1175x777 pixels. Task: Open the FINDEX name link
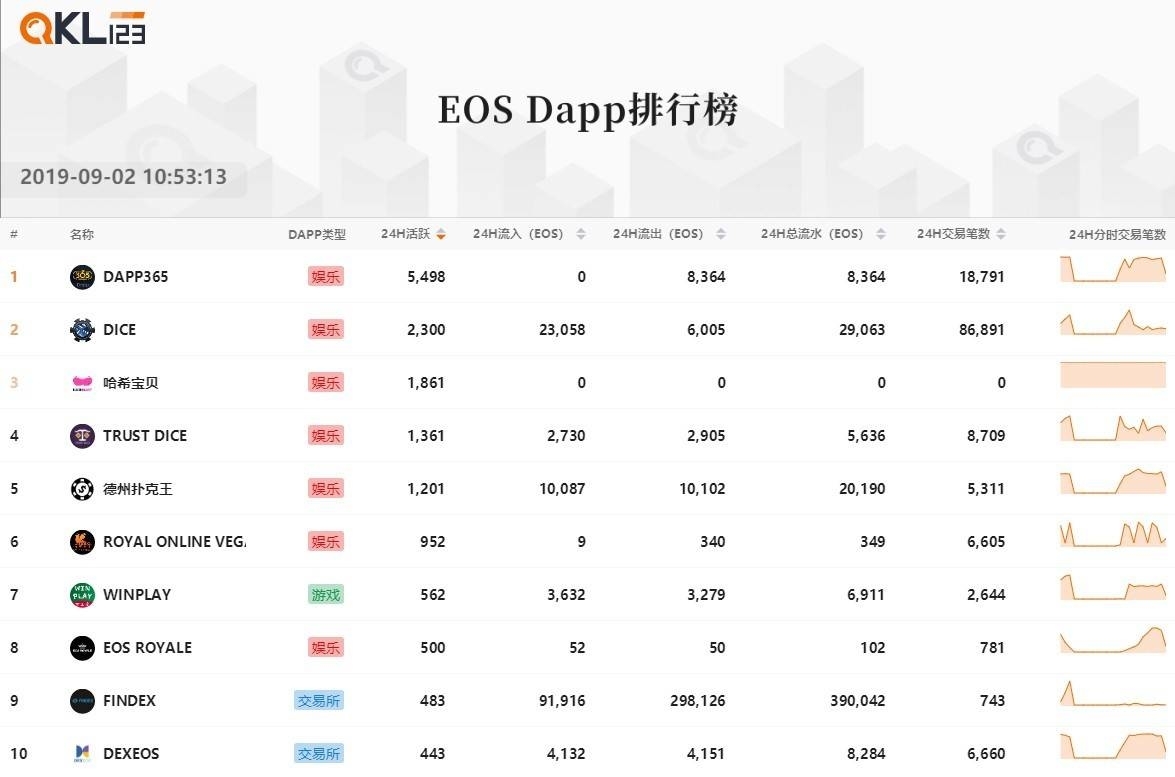(x=130, y=701)
